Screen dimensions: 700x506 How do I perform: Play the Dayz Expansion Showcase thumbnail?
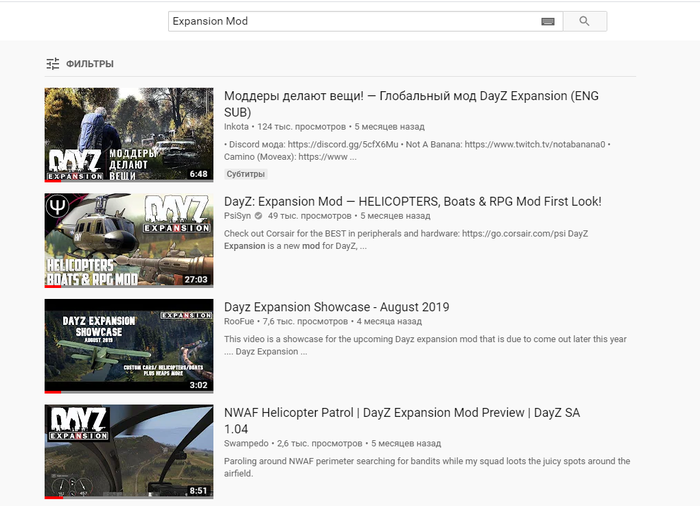[129, 345]
